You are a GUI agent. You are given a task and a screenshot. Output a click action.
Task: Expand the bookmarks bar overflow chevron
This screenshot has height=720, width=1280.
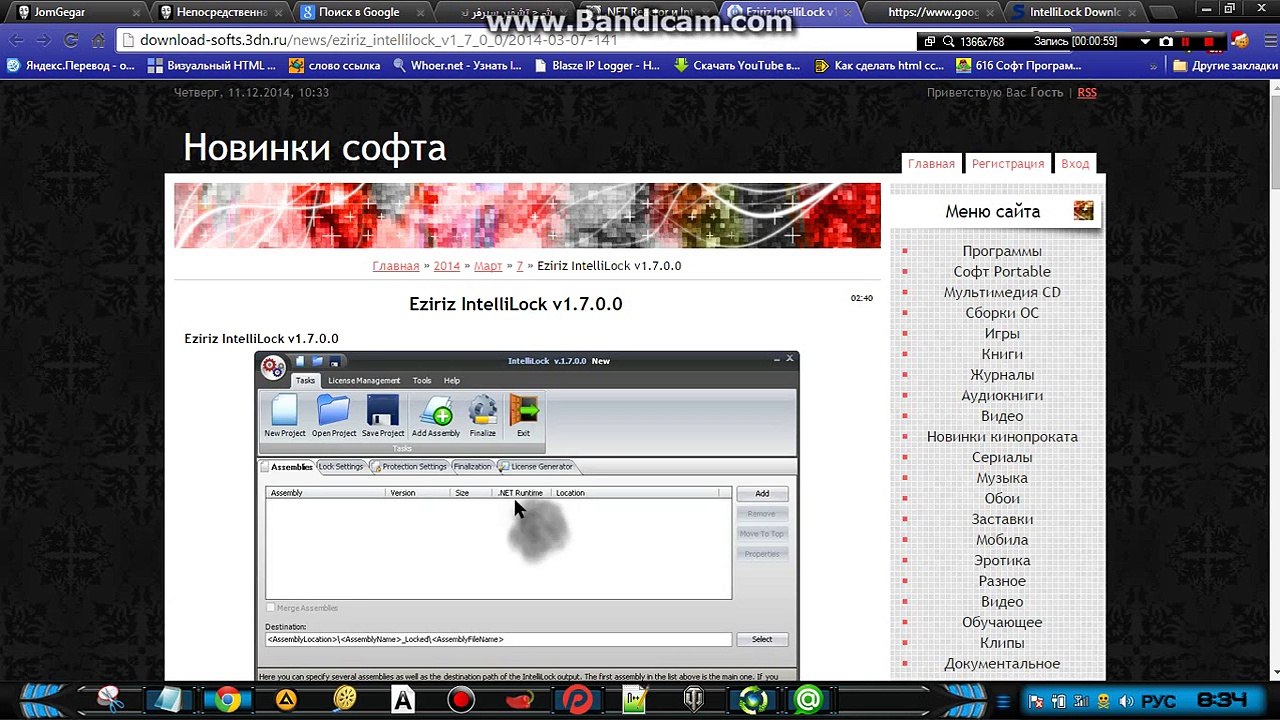pyautogui.click(x=1153, y=66)
